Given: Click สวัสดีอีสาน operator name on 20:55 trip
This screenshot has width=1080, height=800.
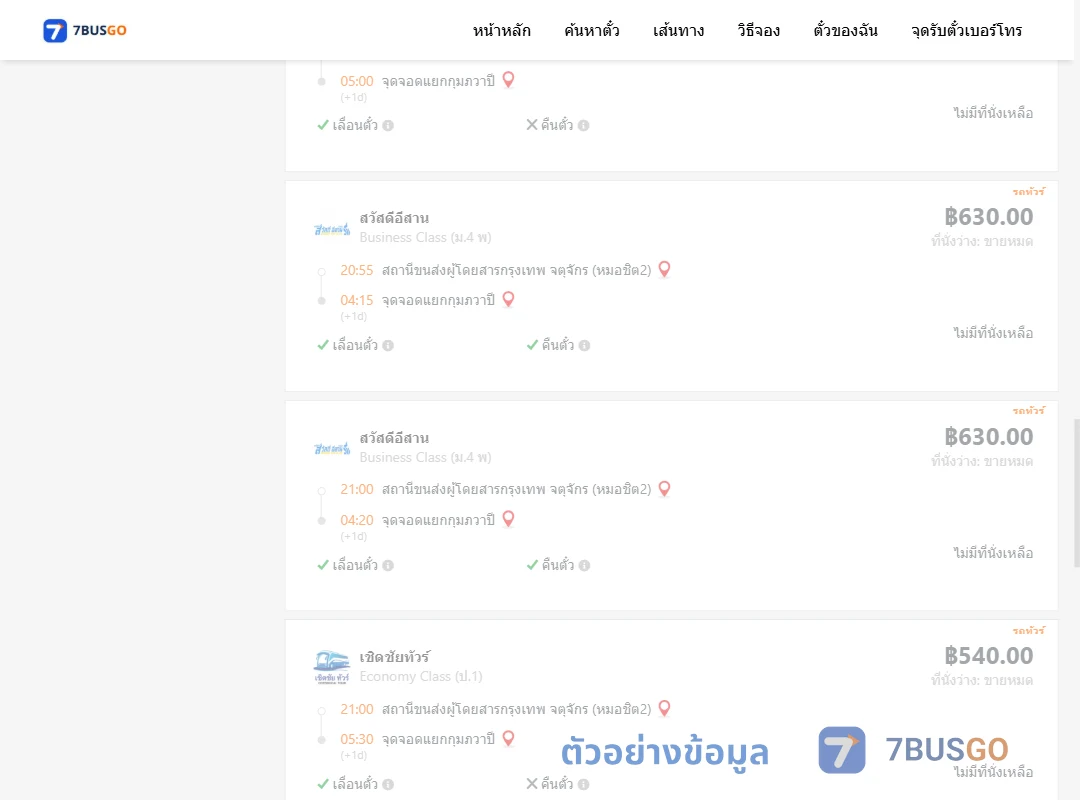Looking at the screenshot, I should pos(394,218).
